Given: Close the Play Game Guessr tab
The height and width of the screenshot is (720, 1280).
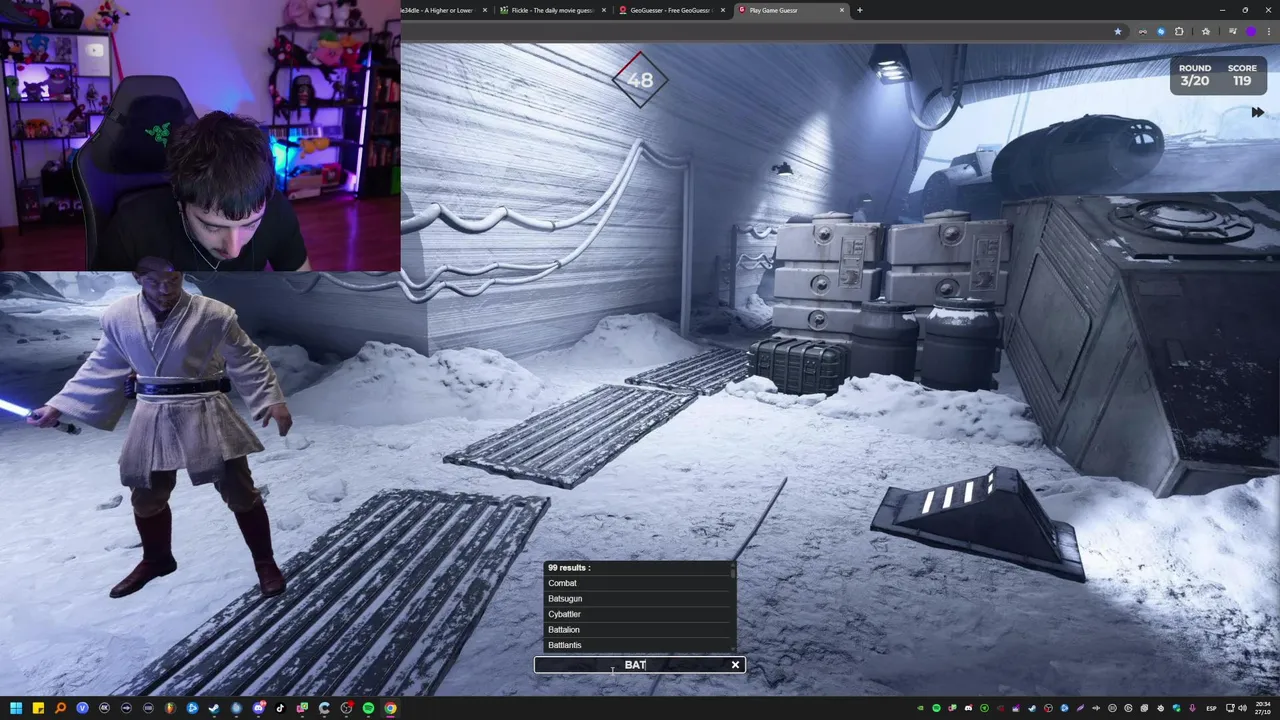Looking at the screenshot, I should pyautogui.click(x=842, y=10).
